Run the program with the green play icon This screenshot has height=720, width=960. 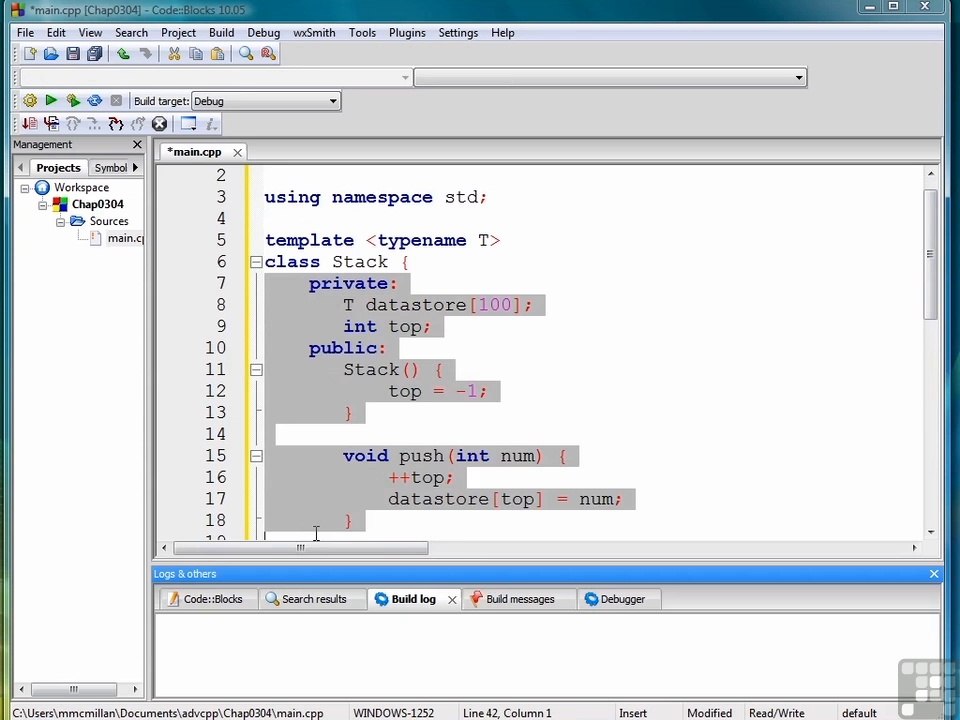point(51,100)
